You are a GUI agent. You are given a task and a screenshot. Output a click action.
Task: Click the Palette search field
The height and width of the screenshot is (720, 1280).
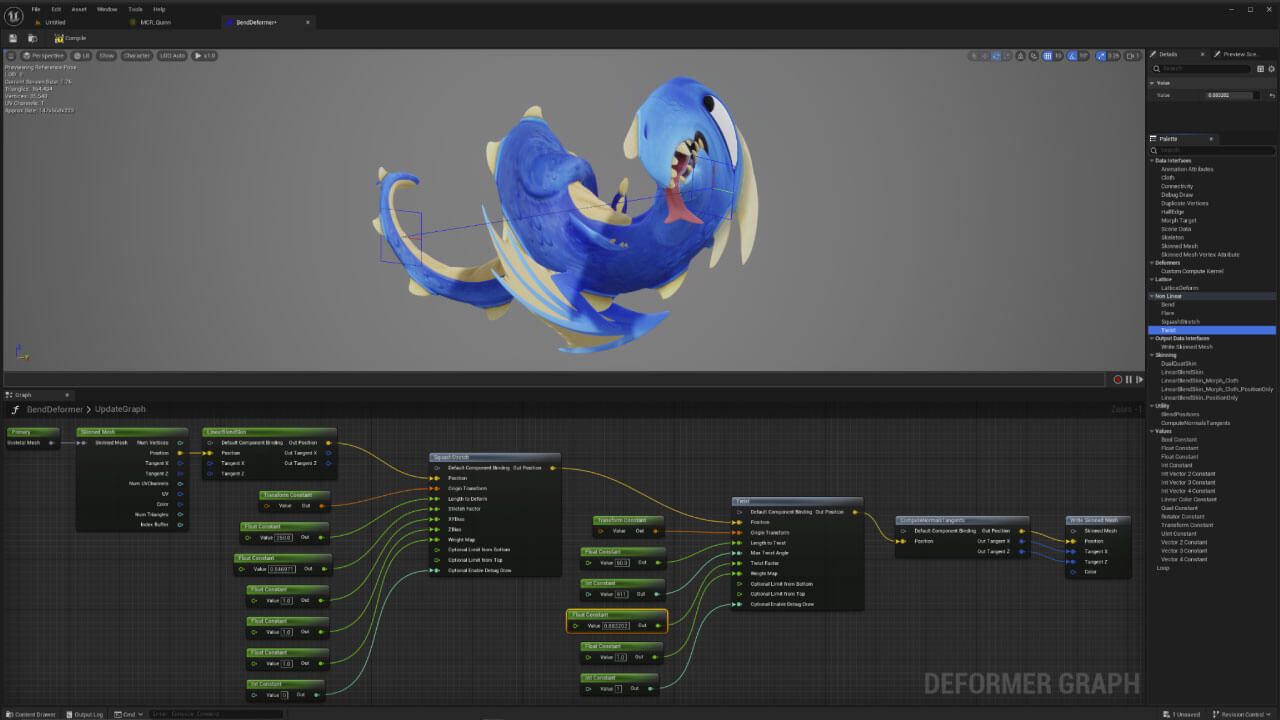click(x=1213, y=150)
